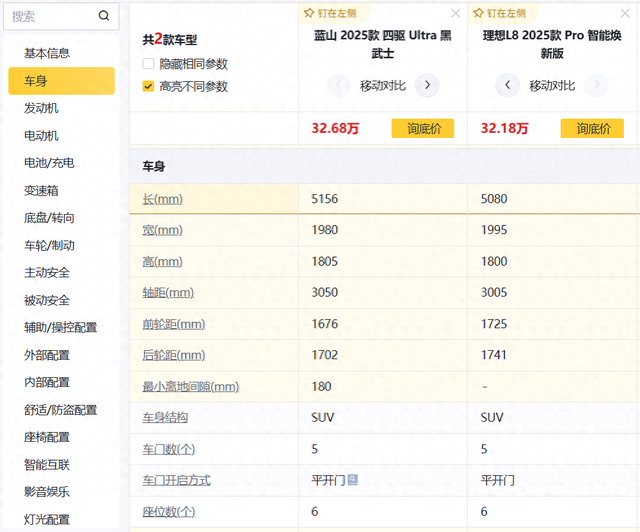Open the 轴距(mm) parameter link
The height and width of the screenshot is (532, 640).
[168, 293]
